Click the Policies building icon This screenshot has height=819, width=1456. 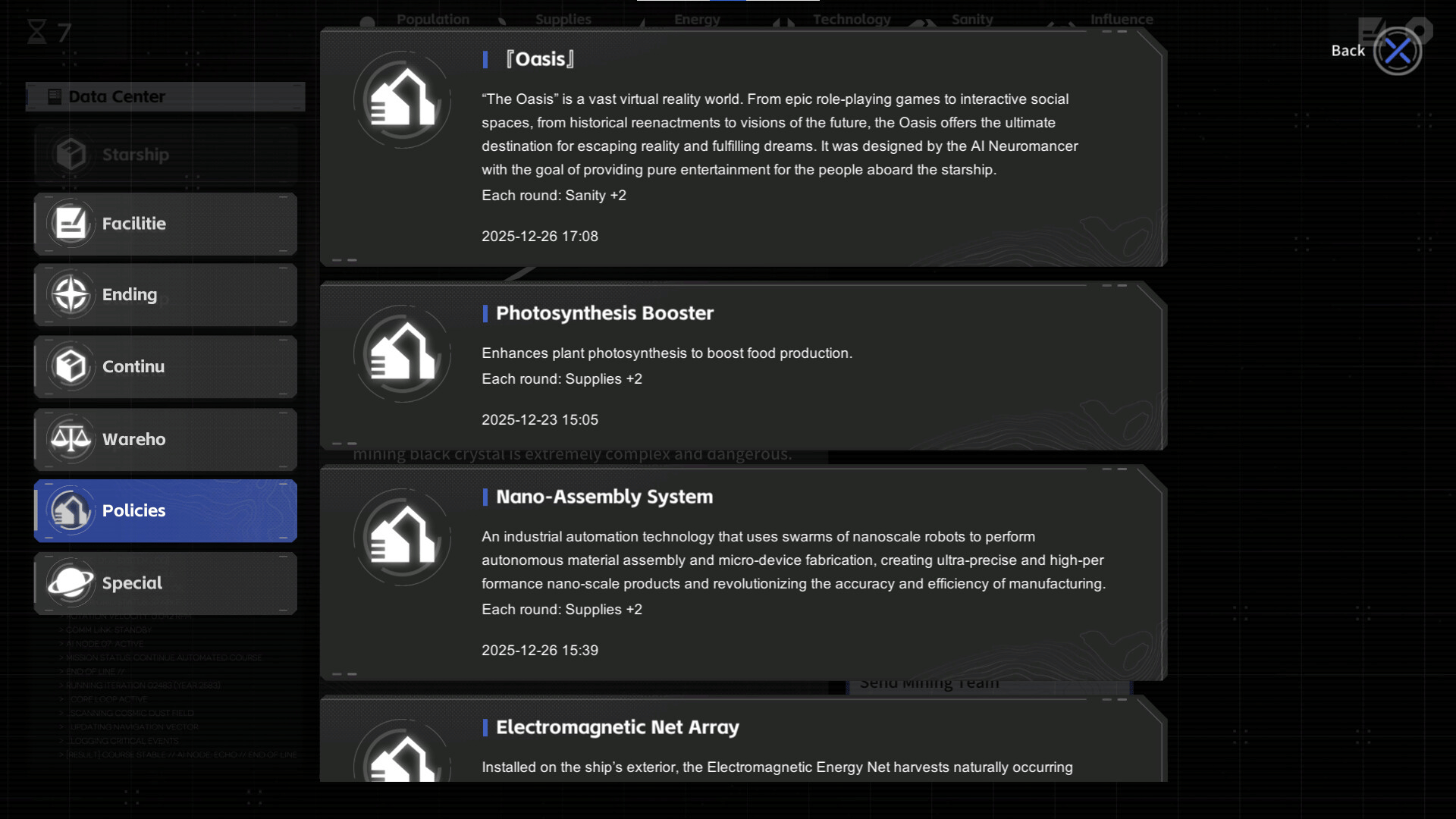[x=71, y=510]
